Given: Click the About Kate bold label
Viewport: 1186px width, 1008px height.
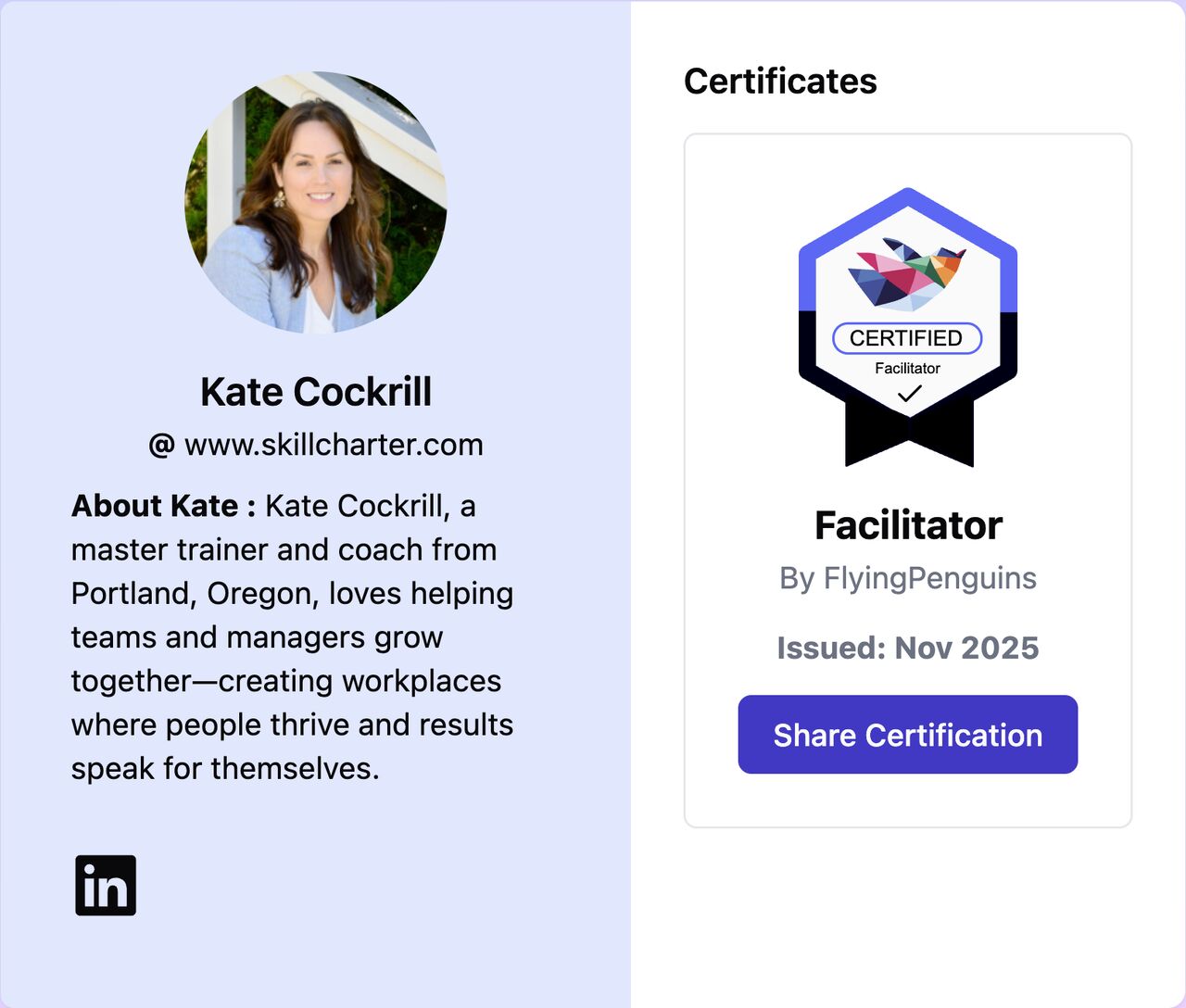Looking at the screenshot, I should [x=163, y=506].
